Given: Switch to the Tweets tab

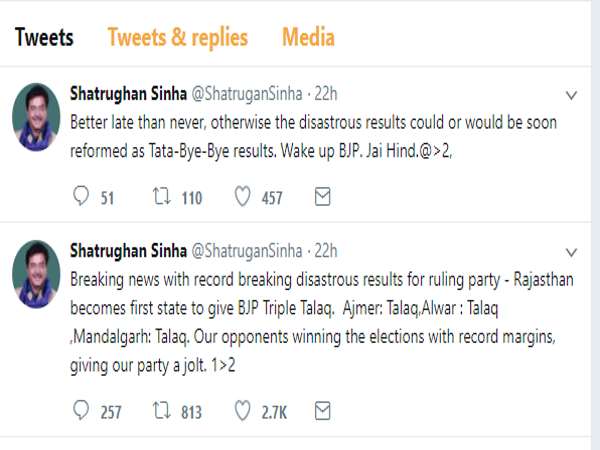Looking at the screenshot, I should click(x=44, y=38).
